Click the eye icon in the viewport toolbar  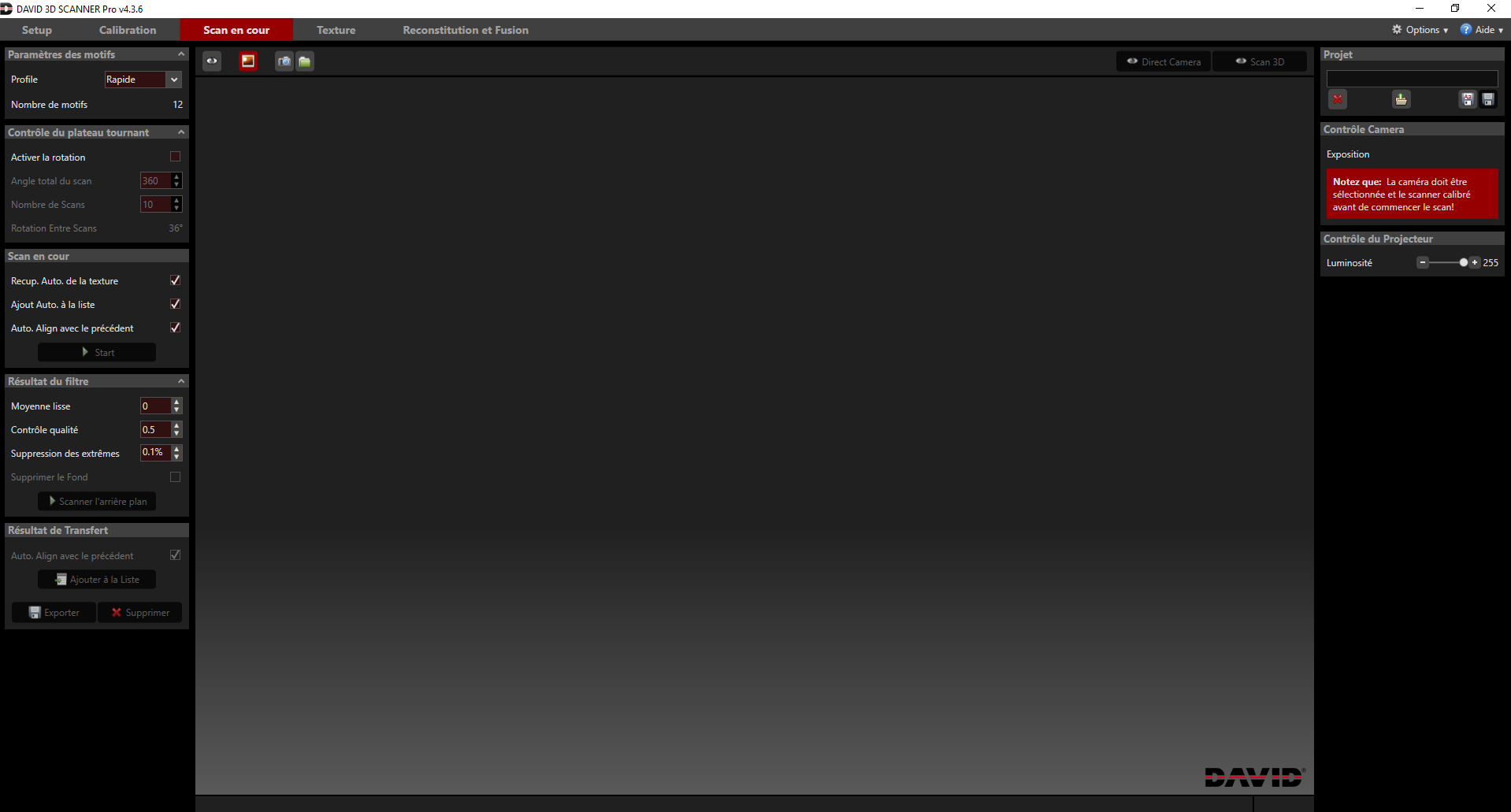pos(212,61)
